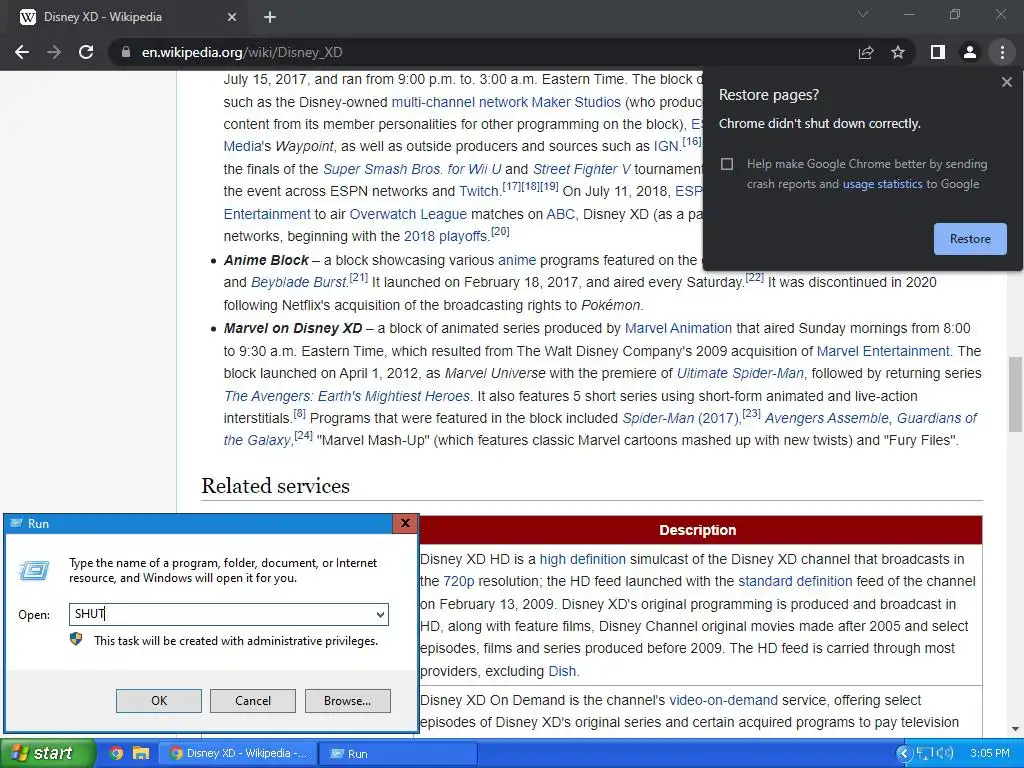The image size is (1024, 768).
Task: Open the Chrome side panel icon
Action: coord(938,52)
